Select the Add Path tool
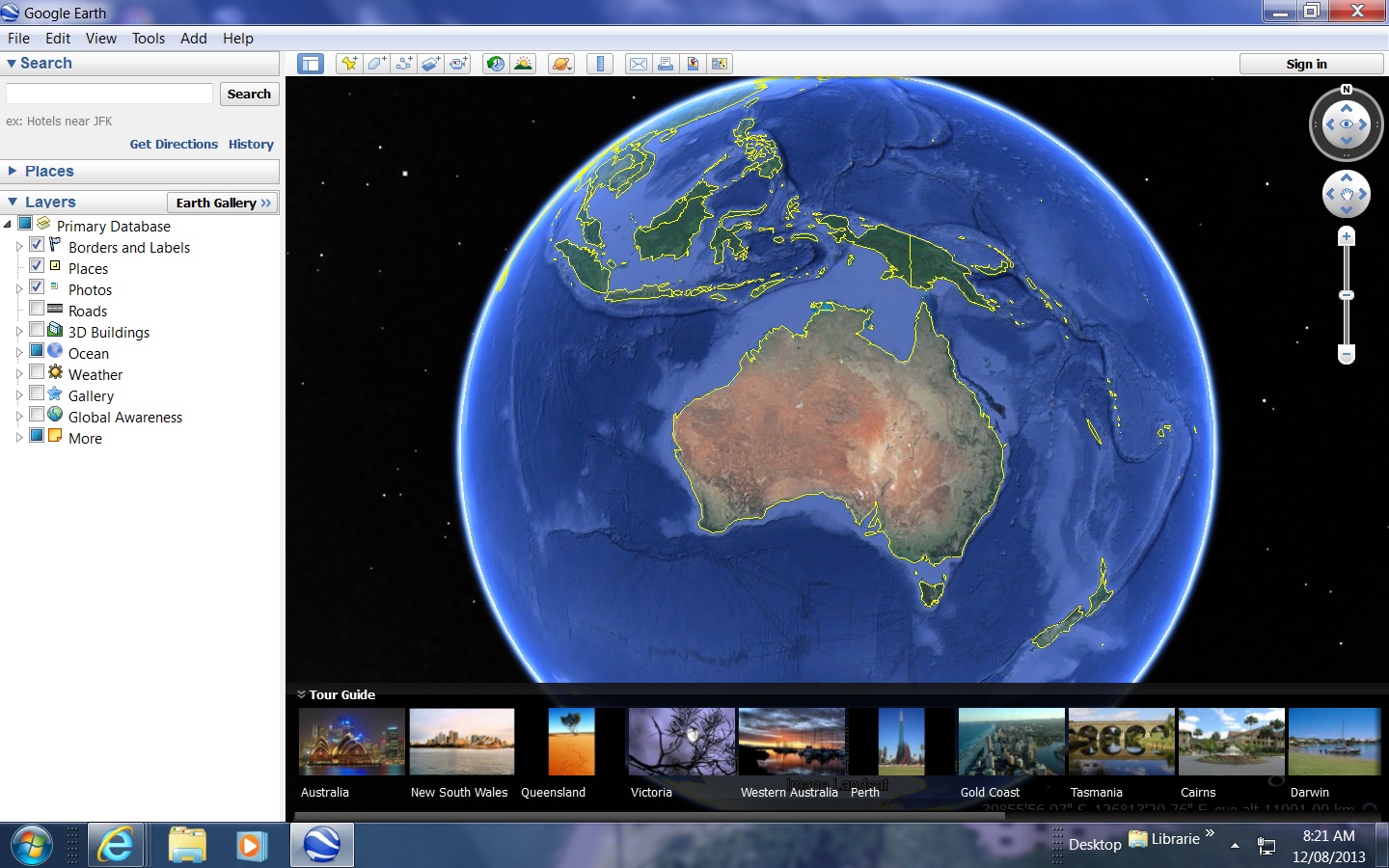The width and height of the screenshot is (1389, 868). click(404, 64)
